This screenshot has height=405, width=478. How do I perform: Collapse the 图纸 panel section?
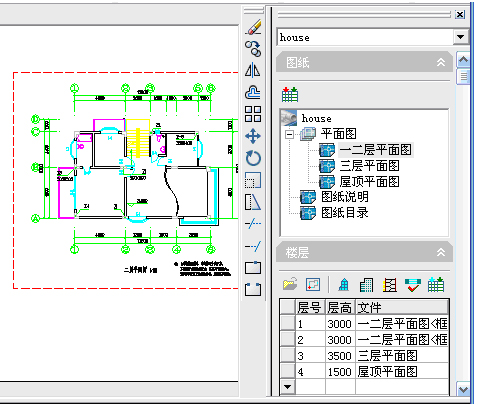click(x=441, y=62)
